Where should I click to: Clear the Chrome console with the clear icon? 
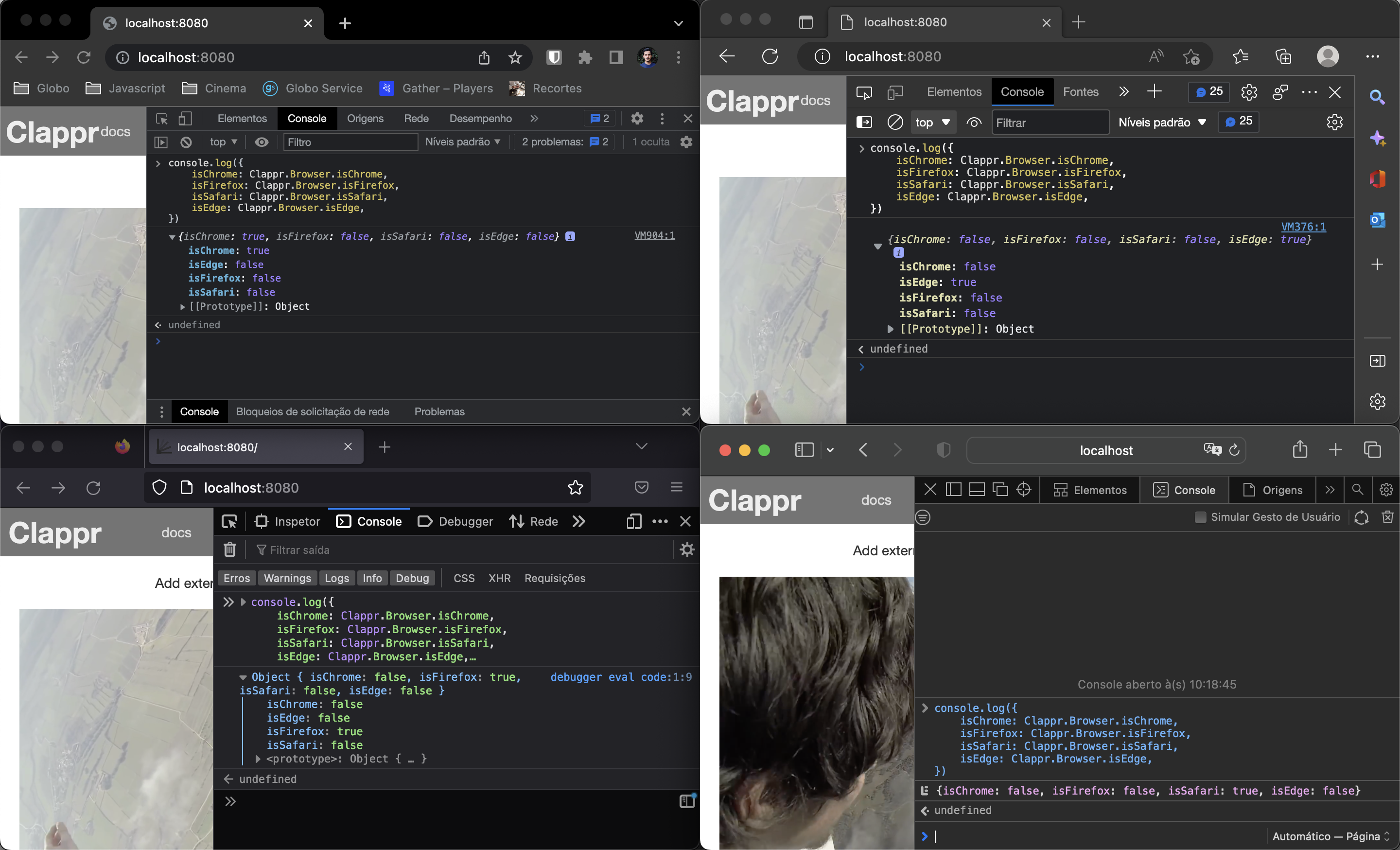point(186,142)
